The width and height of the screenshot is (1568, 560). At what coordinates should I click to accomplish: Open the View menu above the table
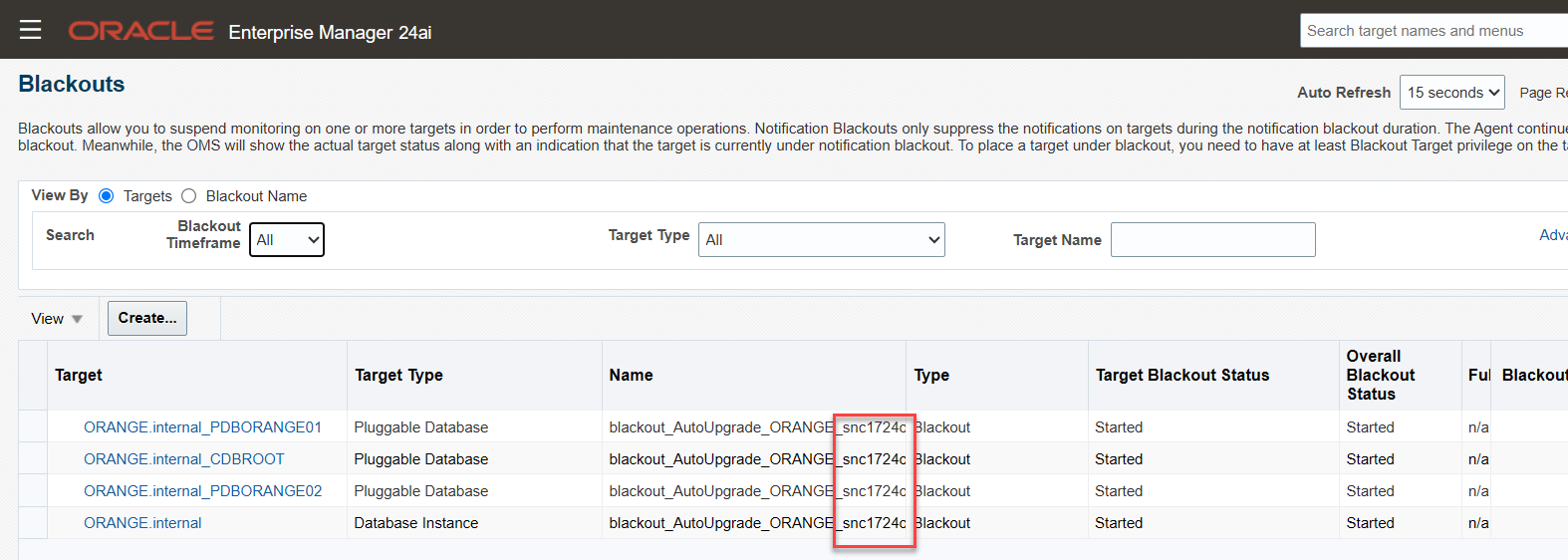tap(57, 319)
